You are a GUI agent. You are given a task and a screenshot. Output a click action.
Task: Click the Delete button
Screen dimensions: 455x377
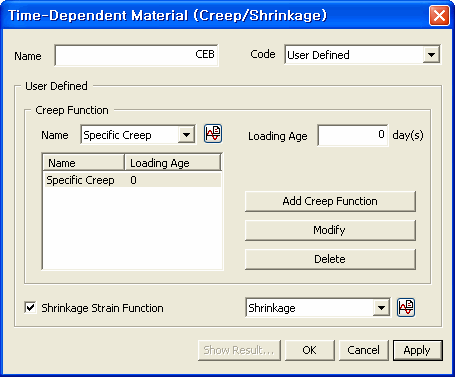tap(330, 259)
